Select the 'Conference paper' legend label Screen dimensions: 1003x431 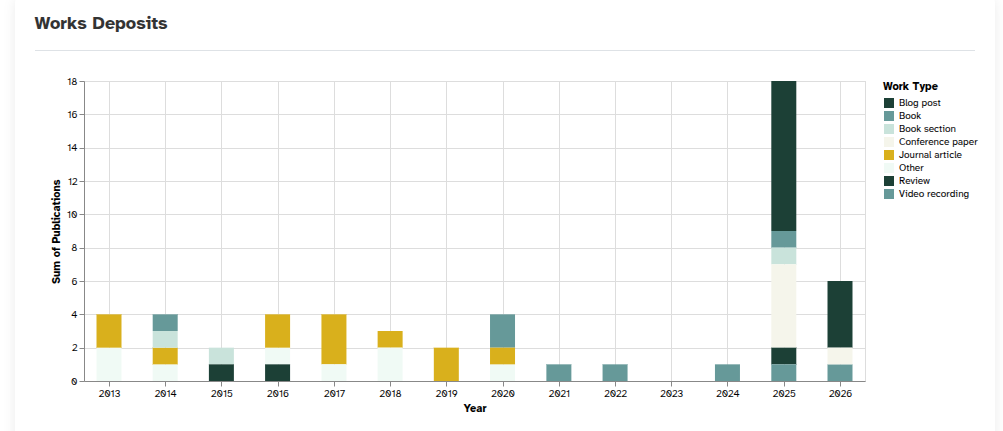coord(938,142)
